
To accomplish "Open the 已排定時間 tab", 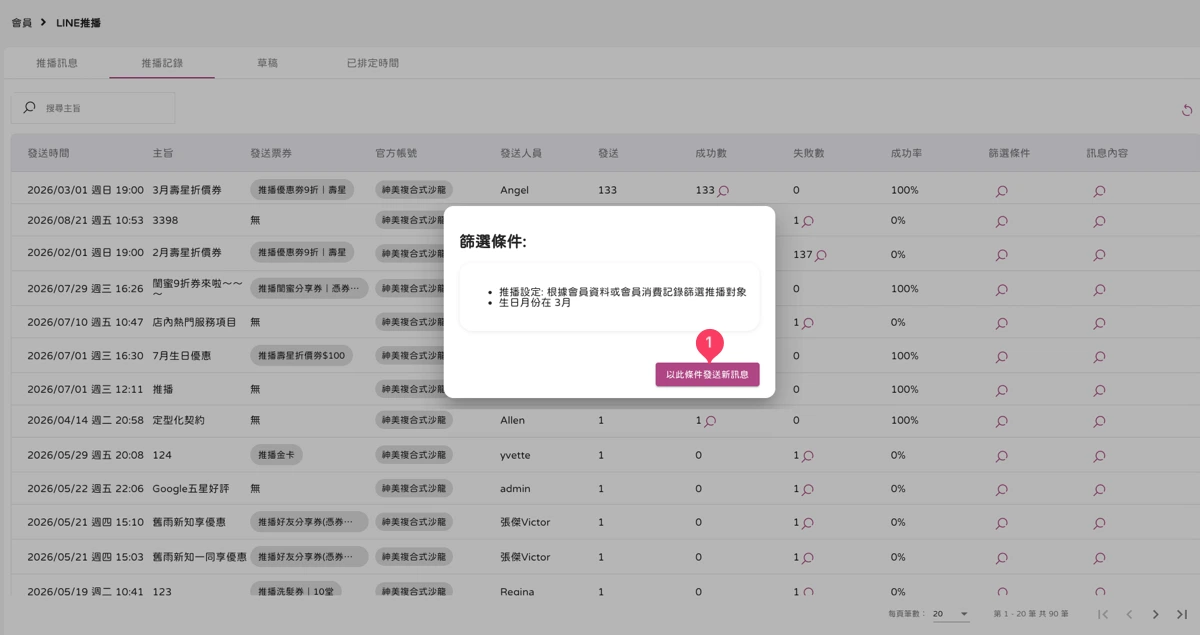I will (x=372, y=63).
